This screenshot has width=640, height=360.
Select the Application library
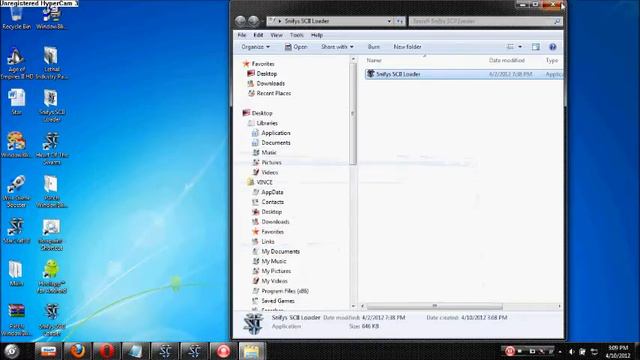pos(271,133)
